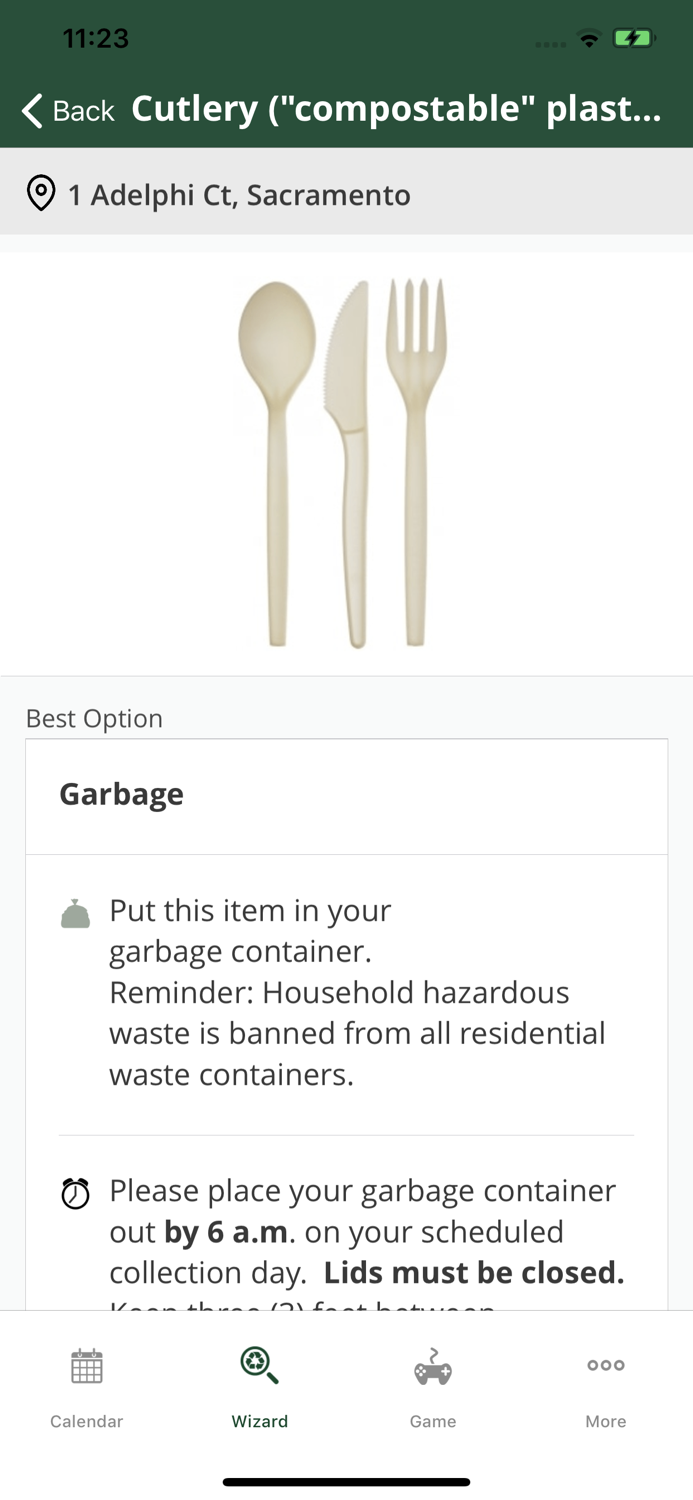The image size is (693, 1500).
Task: Select the address 1 Adelphi Ct, Sacramento
Action: pos(238,195)
